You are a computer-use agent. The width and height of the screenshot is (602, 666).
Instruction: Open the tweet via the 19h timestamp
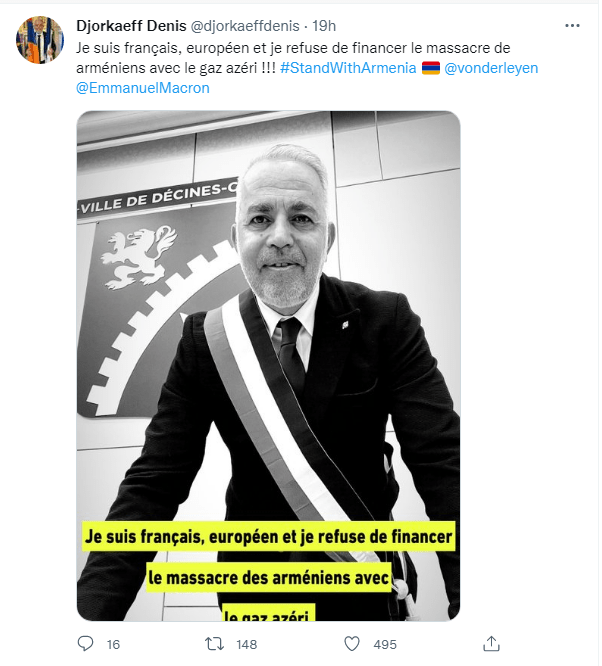pyautogui.click(x=324, y=26)
